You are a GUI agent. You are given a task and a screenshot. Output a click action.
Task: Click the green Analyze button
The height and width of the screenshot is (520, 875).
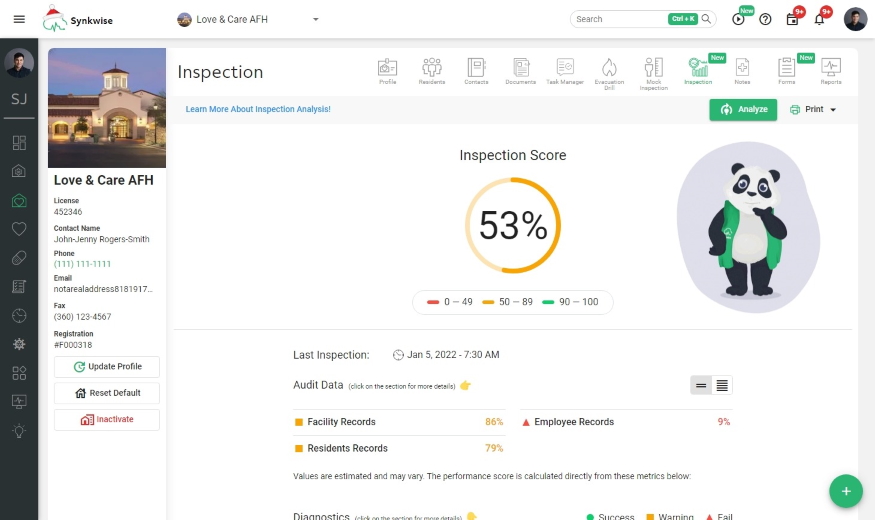coord(743,109)
